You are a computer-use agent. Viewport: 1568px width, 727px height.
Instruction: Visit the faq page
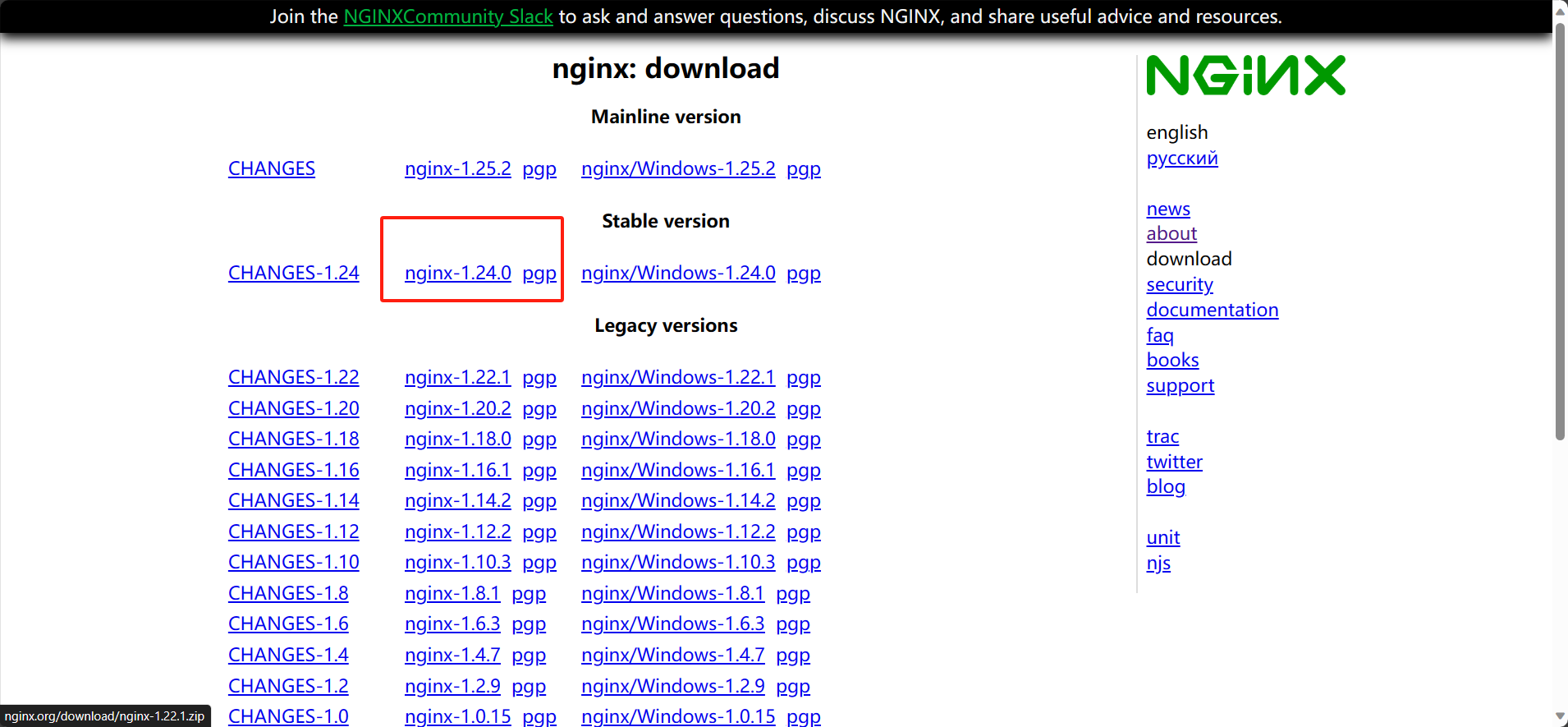[1159, 335]
